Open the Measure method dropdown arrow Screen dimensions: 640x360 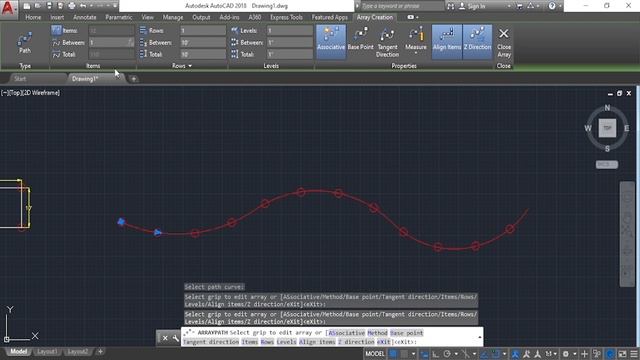pos(416,53)
